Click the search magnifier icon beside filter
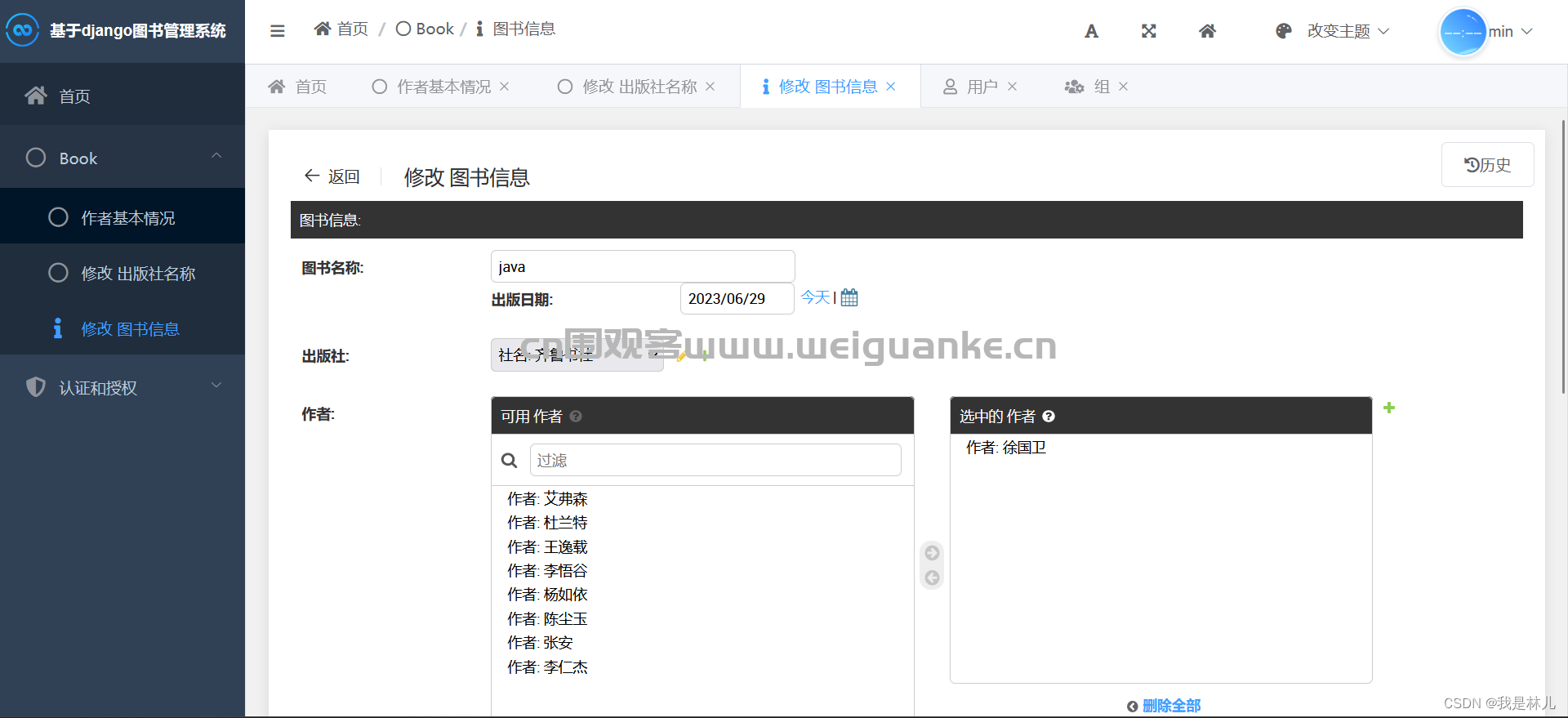 (509, 461)
